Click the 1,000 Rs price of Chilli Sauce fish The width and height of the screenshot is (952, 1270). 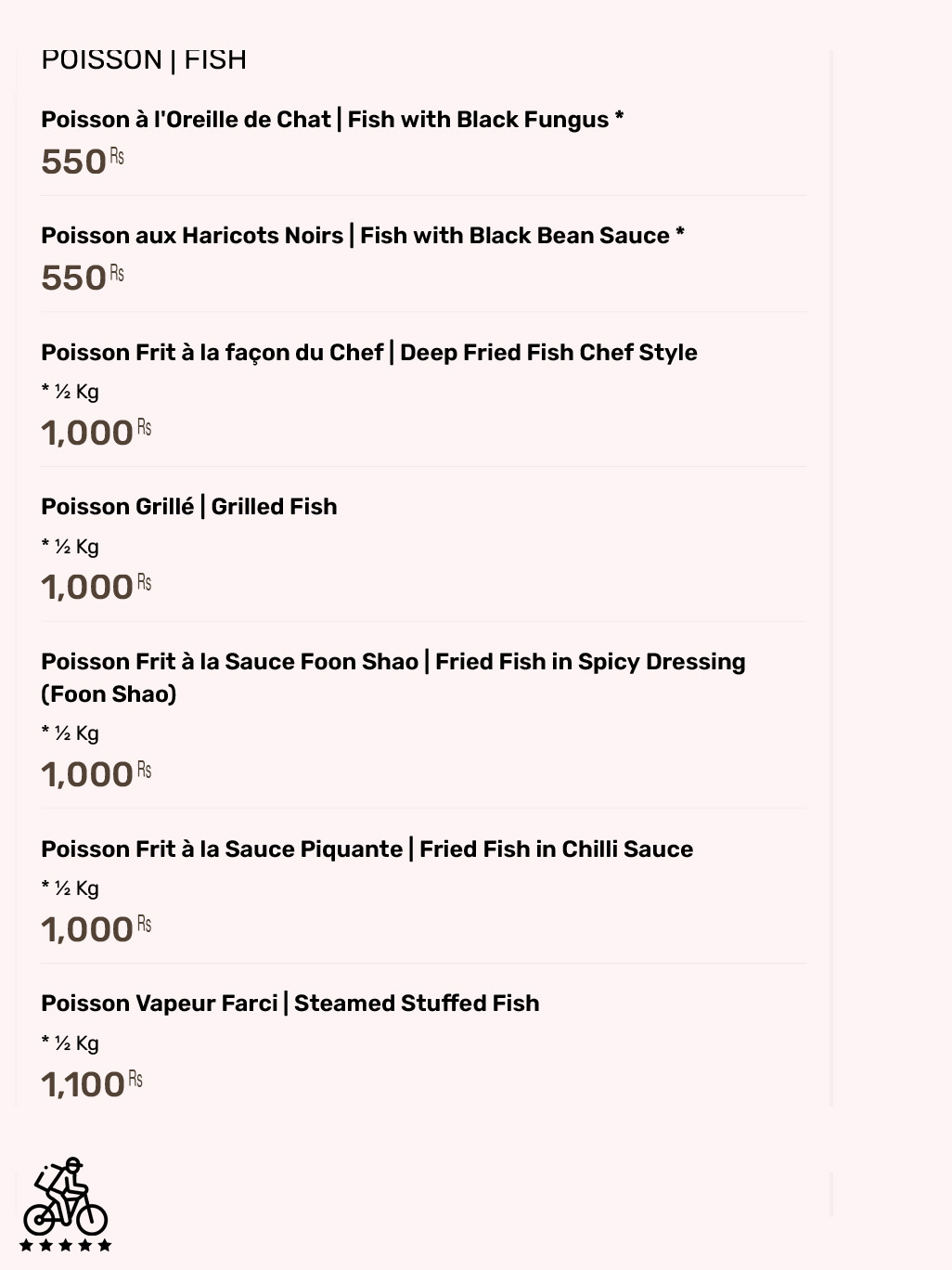(x=96, y=929)
